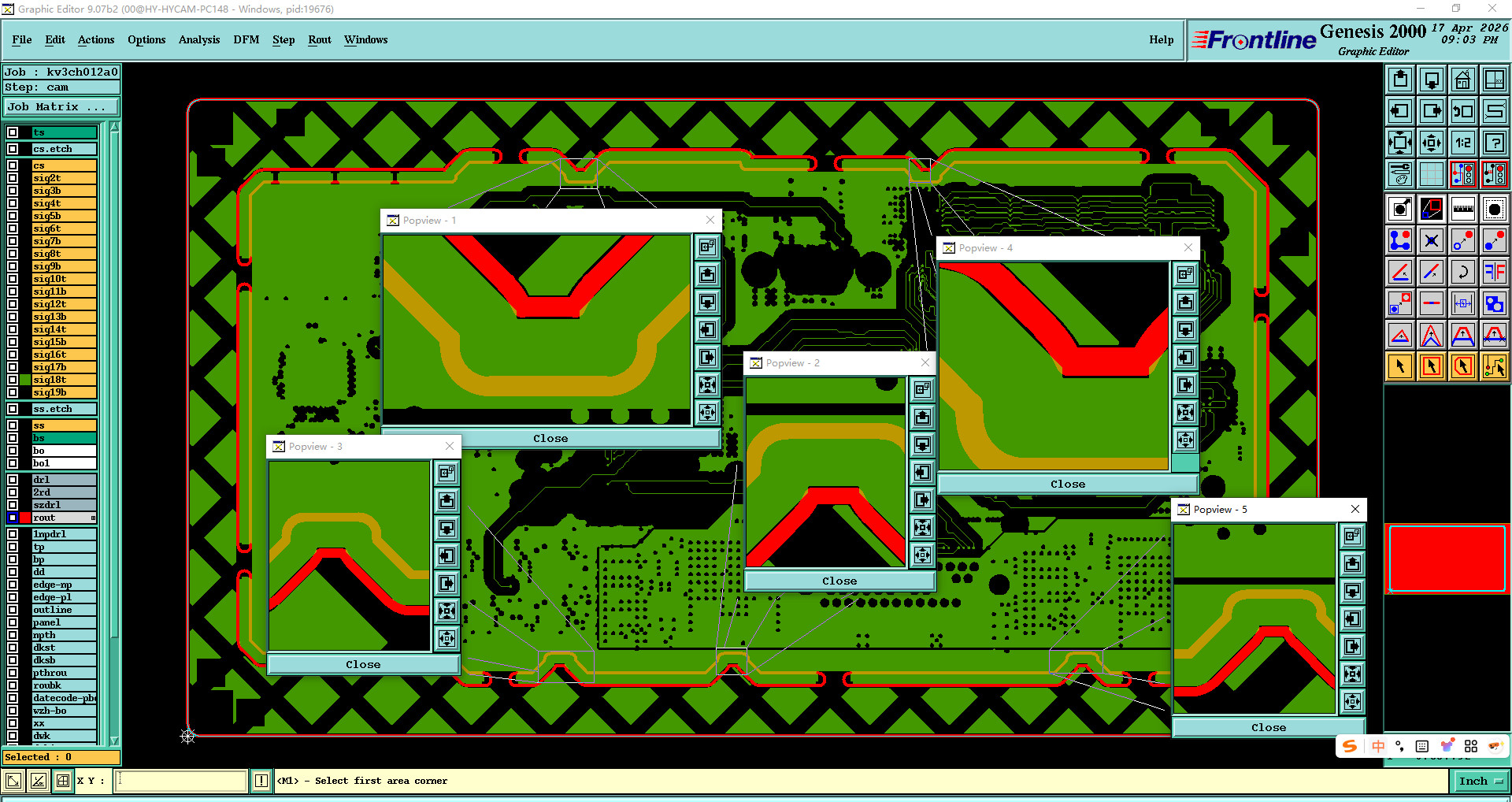Open the Help menu

[1161, 39]
